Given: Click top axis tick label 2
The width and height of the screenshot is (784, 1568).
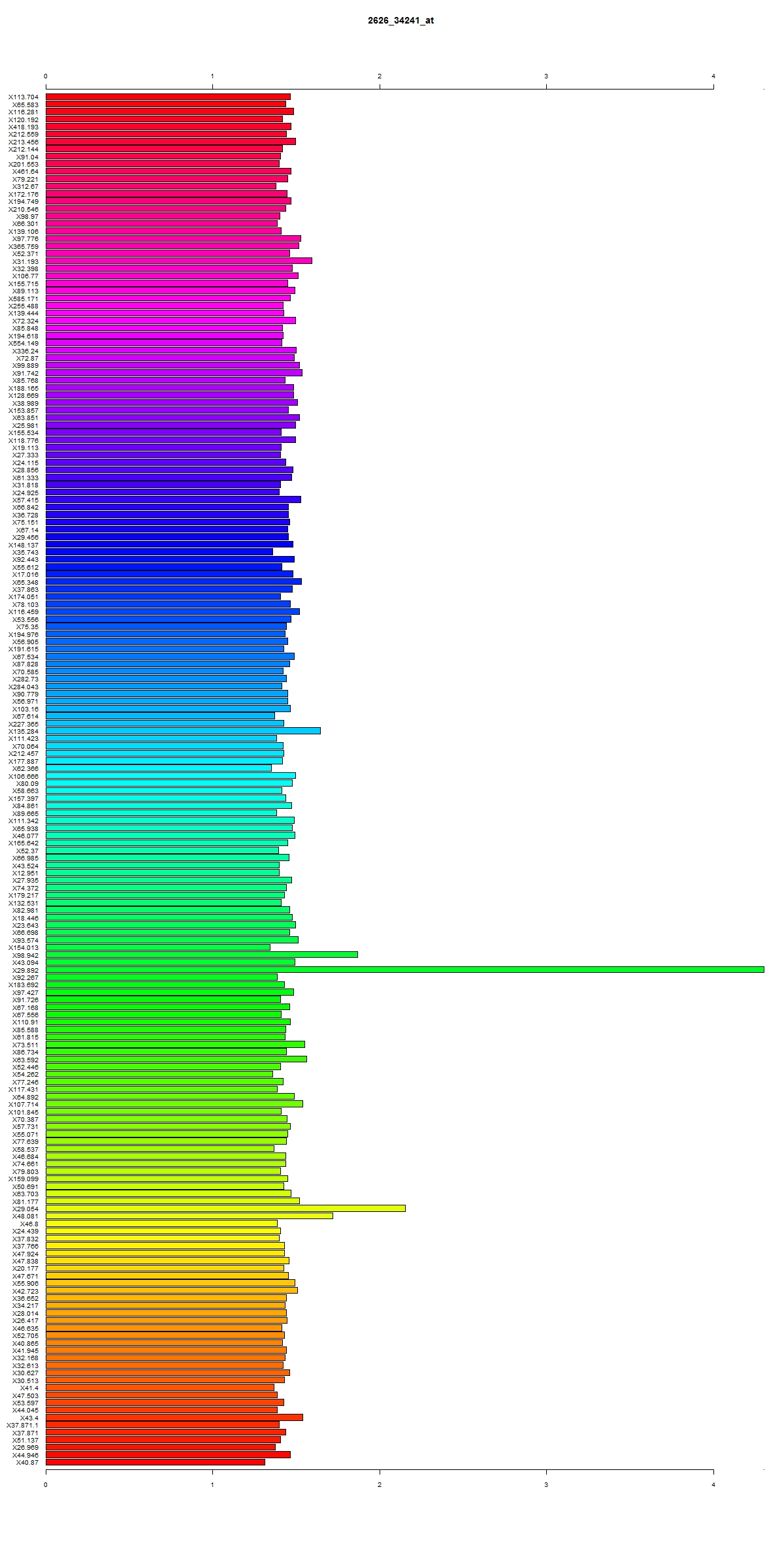Looking at the screenshot, I should tap(380, 76).
